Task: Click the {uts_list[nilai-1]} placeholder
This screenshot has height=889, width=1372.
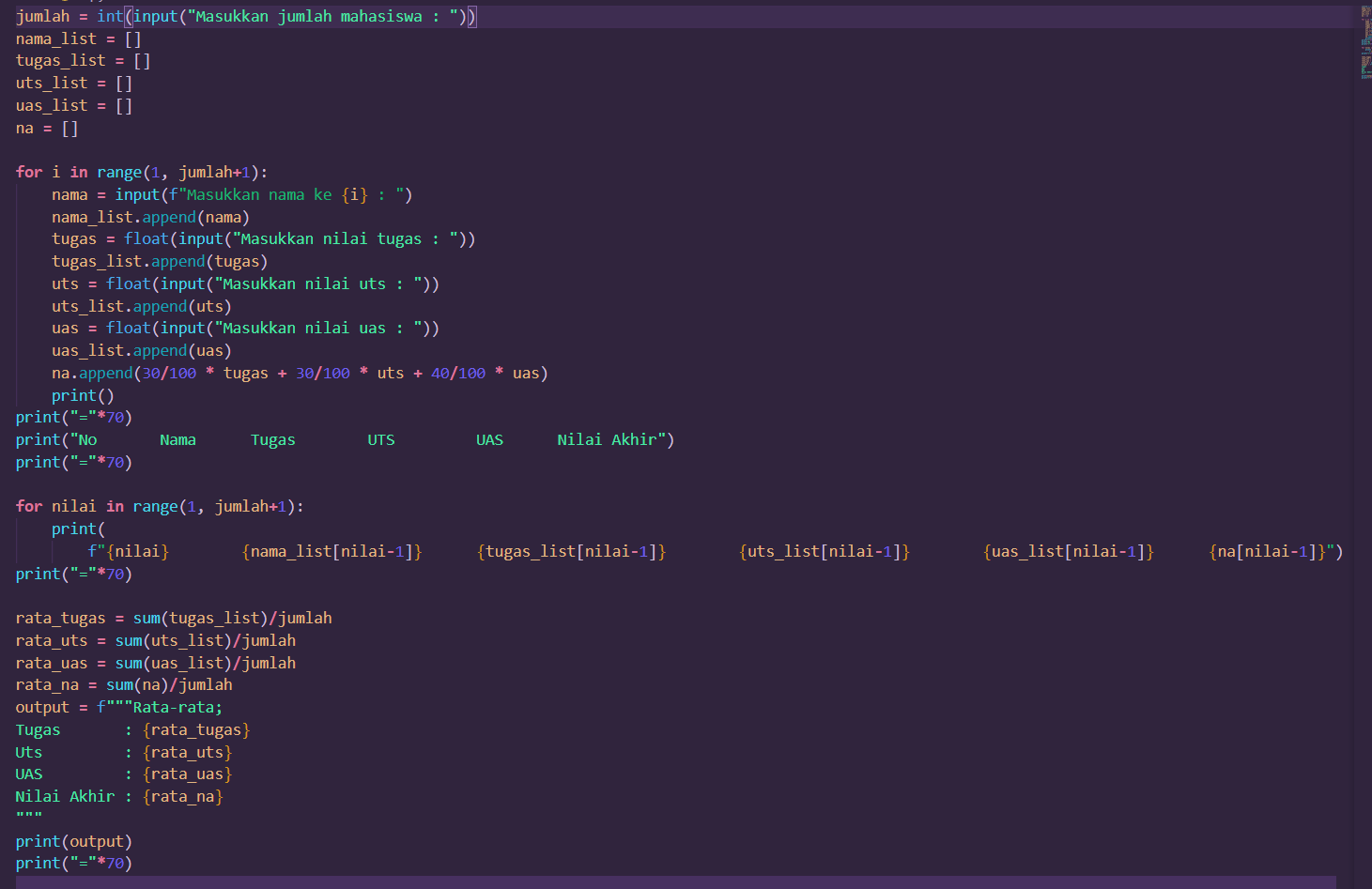Action: pyautogui.click(x=825, y=552)
